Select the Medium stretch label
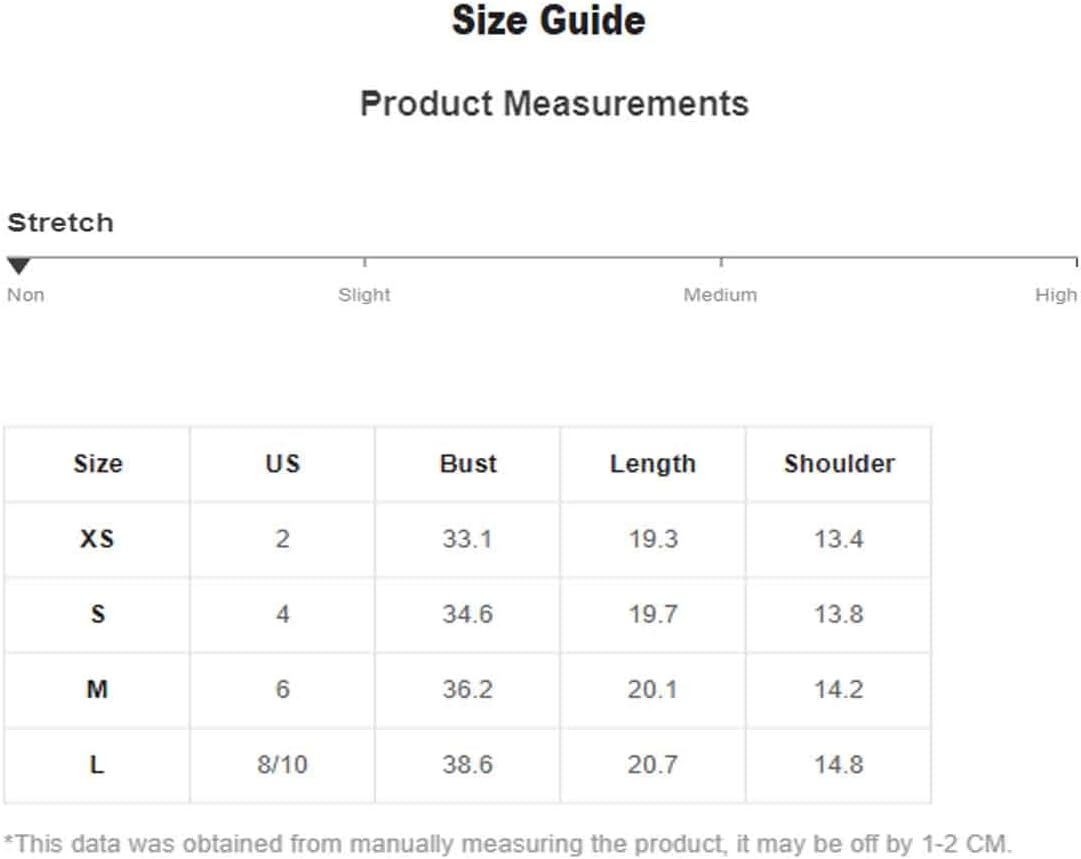This screenshot has width=1081, height=859. click(720, 295)
